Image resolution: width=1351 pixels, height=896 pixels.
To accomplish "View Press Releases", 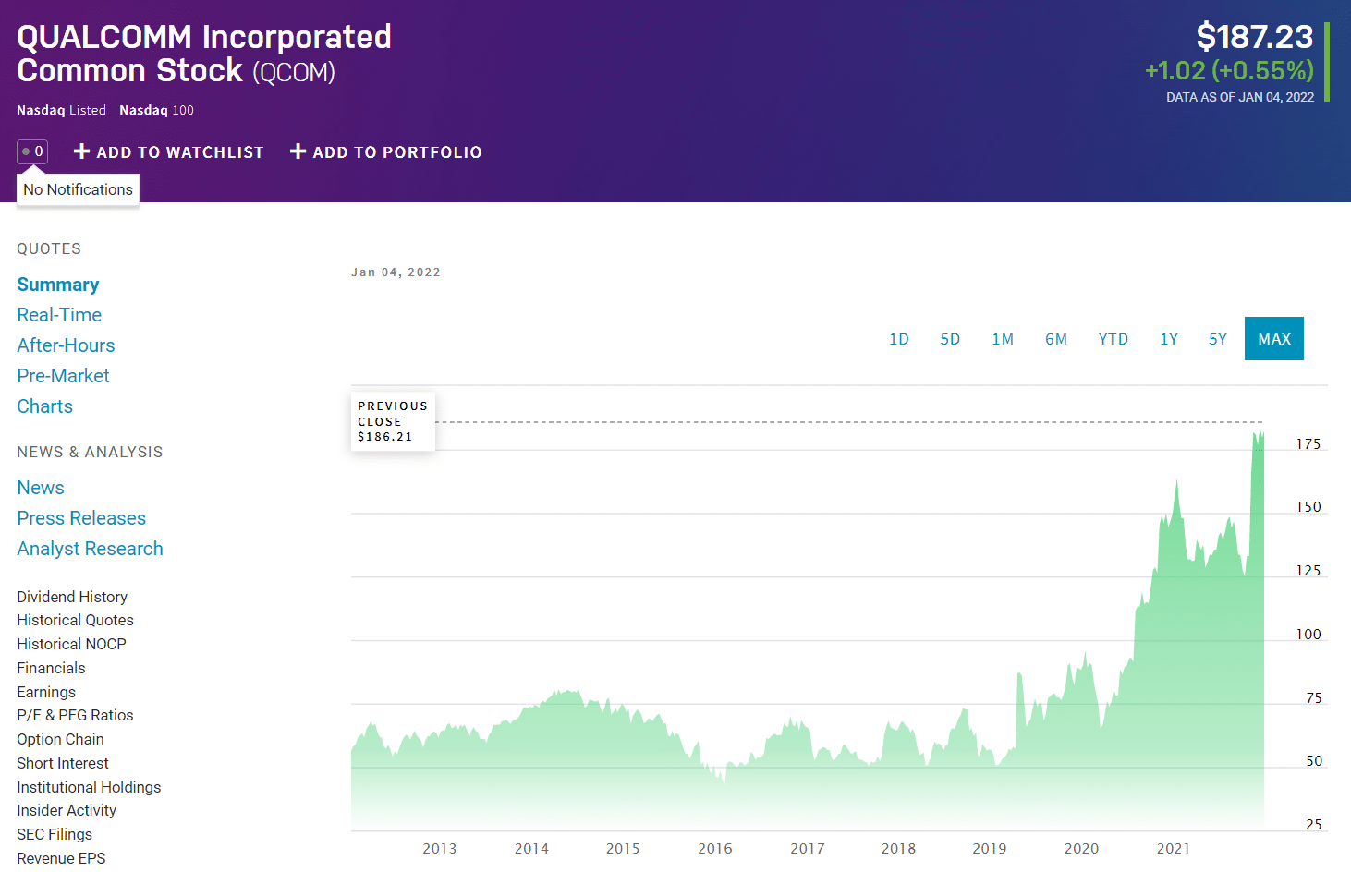I will 81,518.
